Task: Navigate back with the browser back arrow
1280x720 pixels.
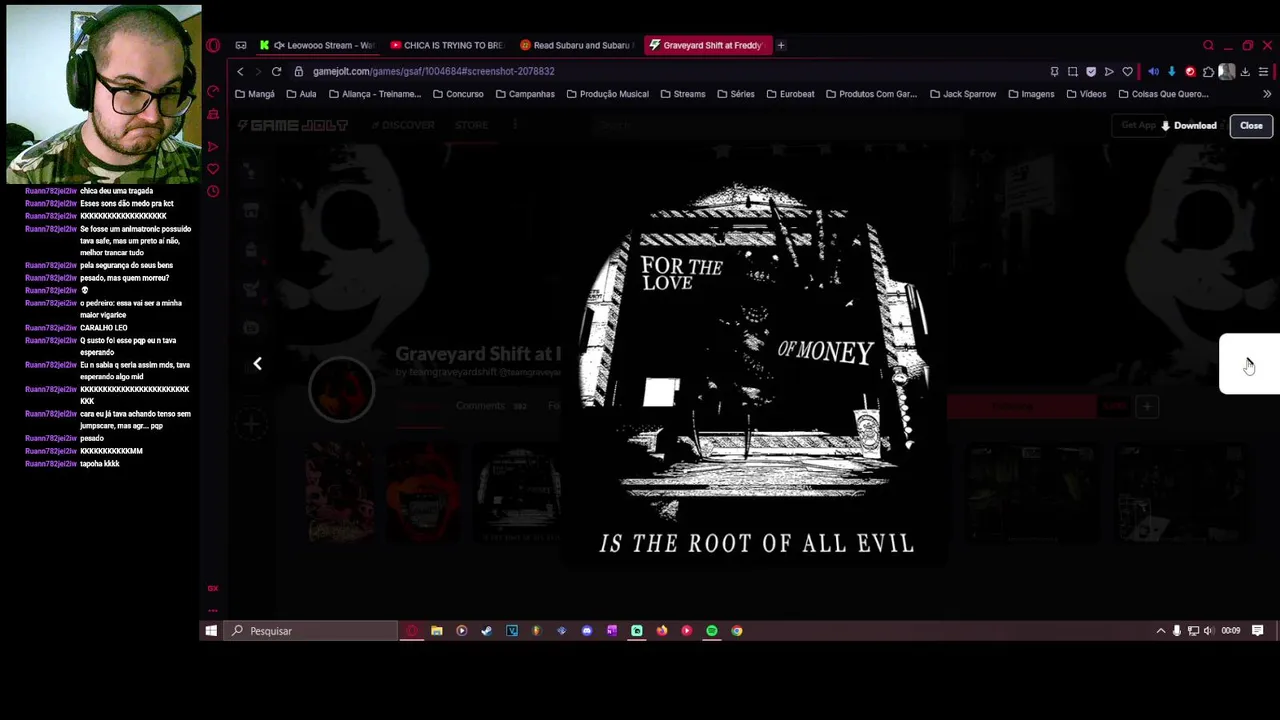Action: click(x=240, y=71)
